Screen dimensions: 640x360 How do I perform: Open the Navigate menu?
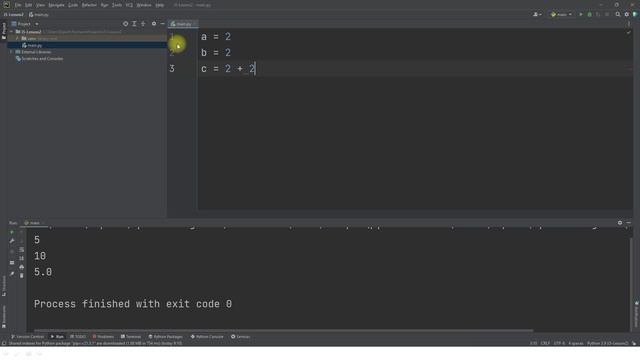[x=56, y=5]
